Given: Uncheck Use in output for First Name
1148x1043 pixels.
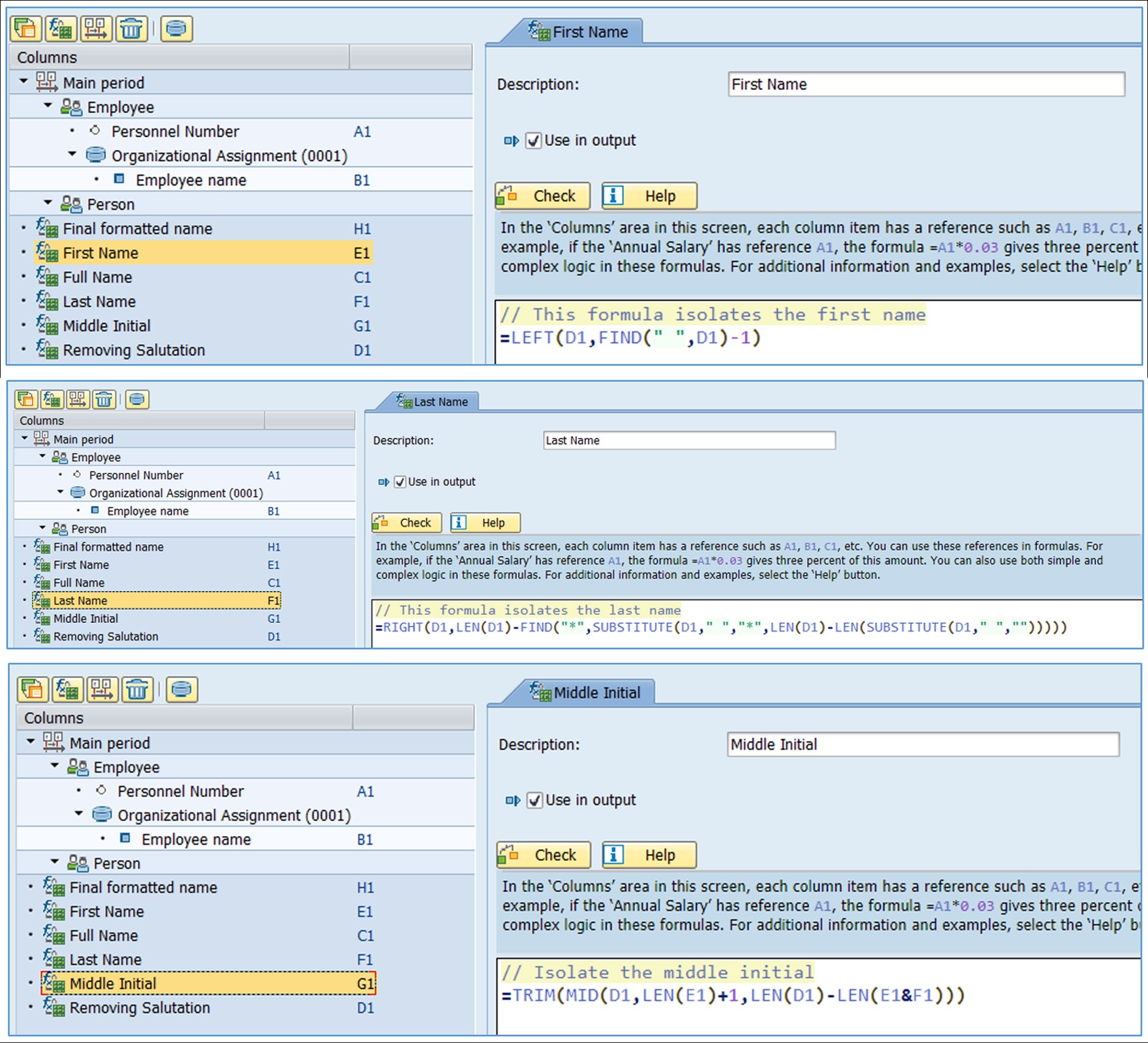Looking at the screenshot, I should (532, 140).
